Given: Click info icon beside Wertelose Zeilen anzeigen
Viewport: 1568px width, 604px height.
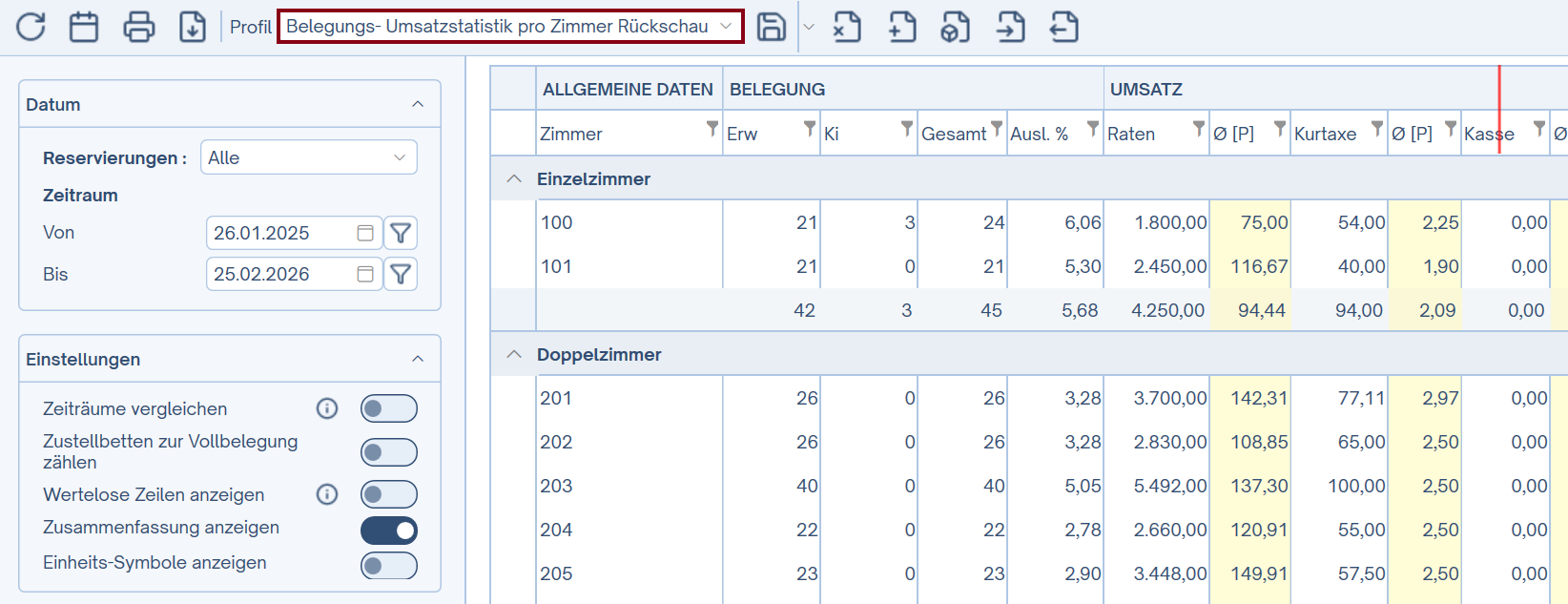Looking at the screenshot, I should pos(327,494).
